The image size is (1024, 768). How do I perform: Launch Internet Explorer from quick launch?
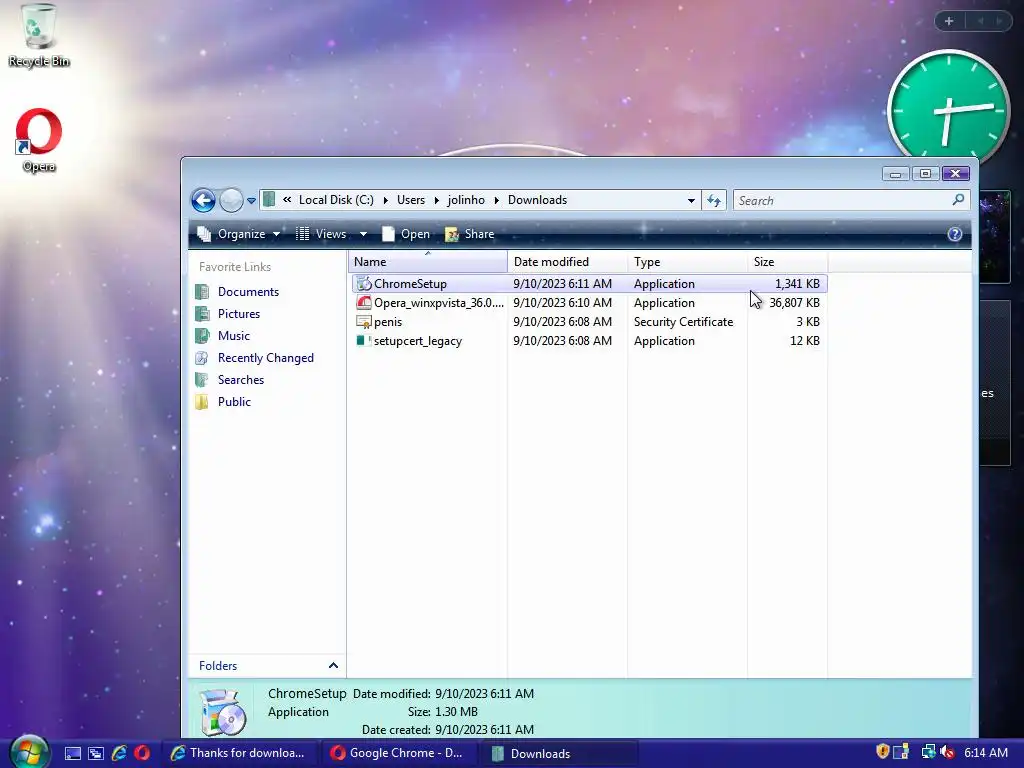[119, 753]
